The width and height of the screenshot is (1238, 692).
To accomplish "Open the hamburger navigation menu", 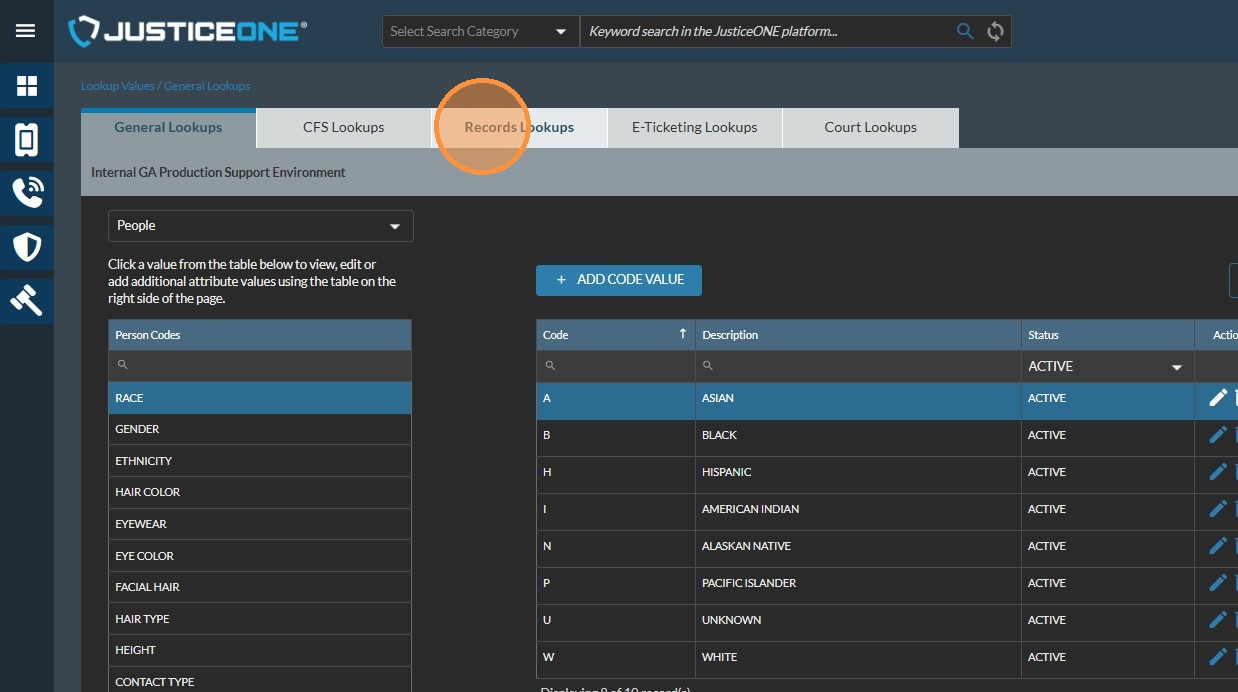I will [26, 31].
